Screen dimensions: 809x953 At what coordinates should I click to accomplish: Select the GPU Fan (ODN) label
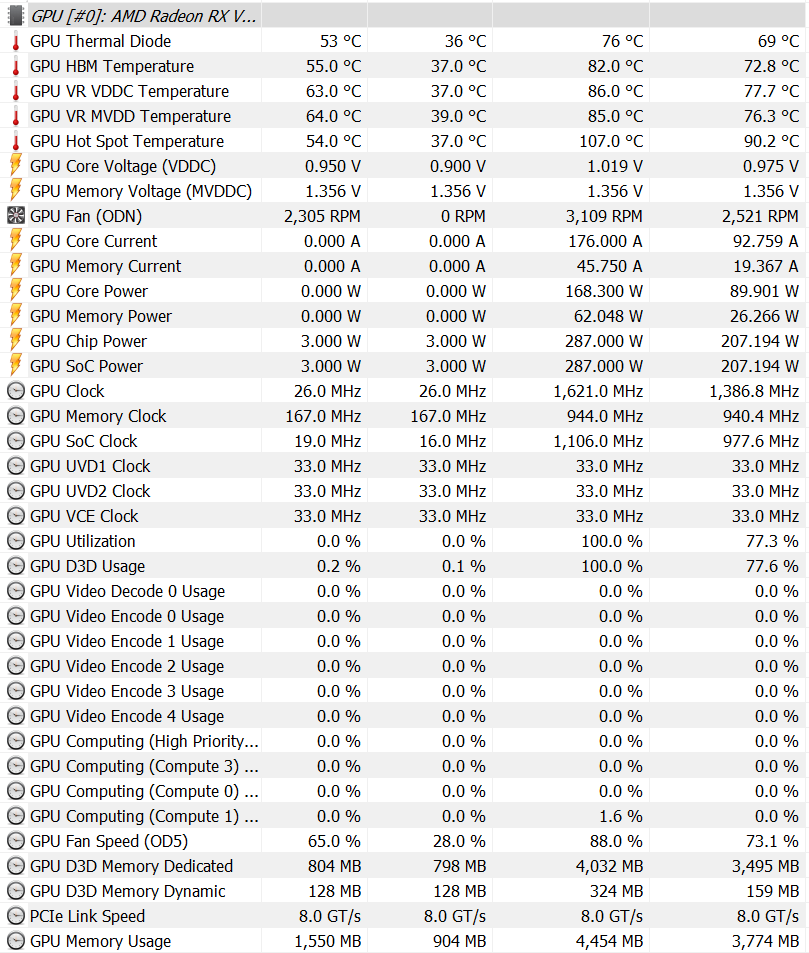tap(86, 216)
